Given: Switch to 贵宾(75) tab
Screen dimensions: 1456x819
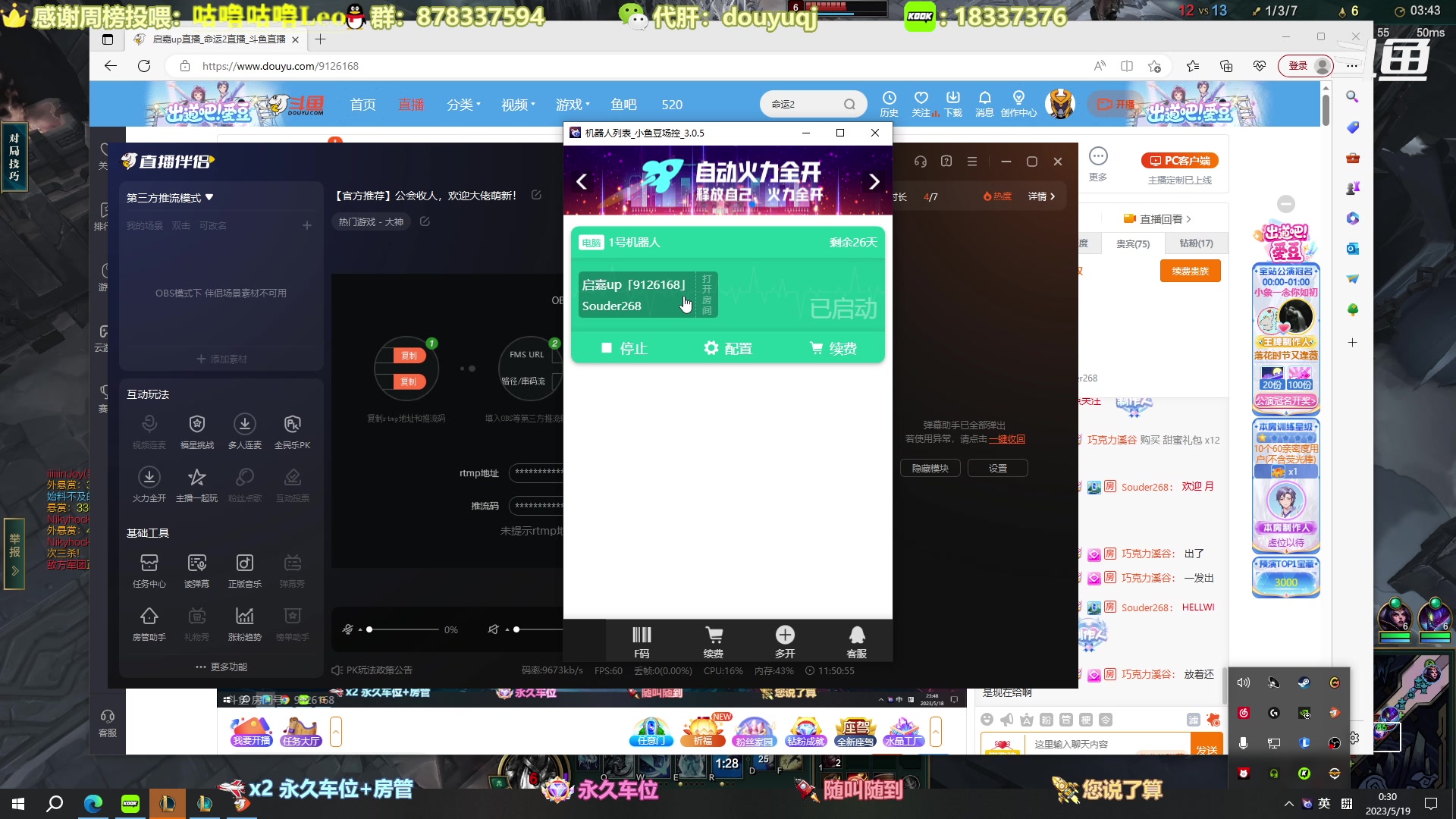Looking at the screenshot, I should [x=1133, y=243].
